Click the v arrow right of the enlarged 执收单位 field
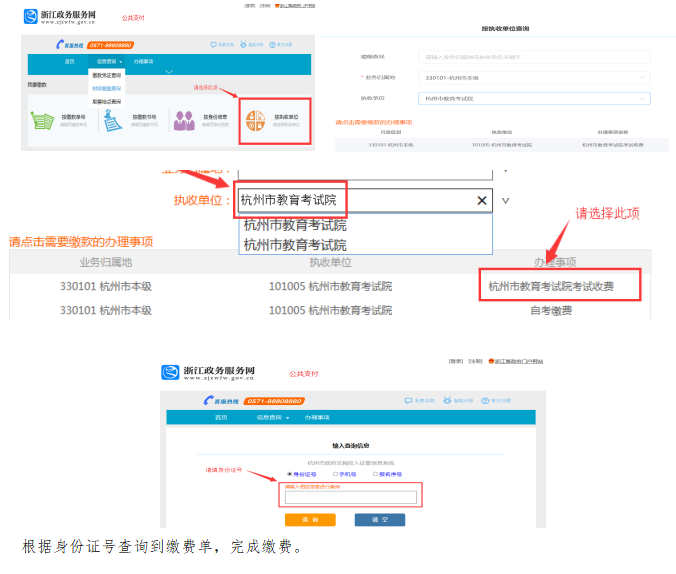 pyautogui.click(x=506, y=201)
